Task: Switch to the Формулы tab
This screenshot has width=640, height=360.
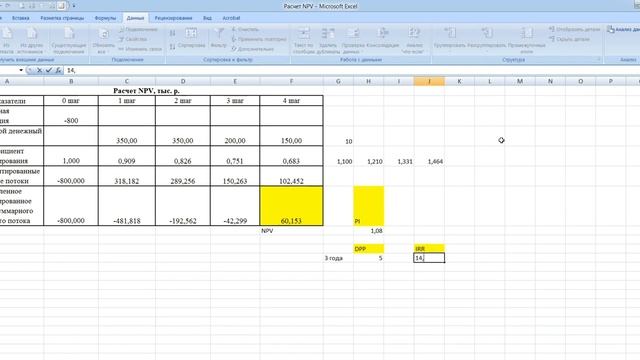Action: 105,18
